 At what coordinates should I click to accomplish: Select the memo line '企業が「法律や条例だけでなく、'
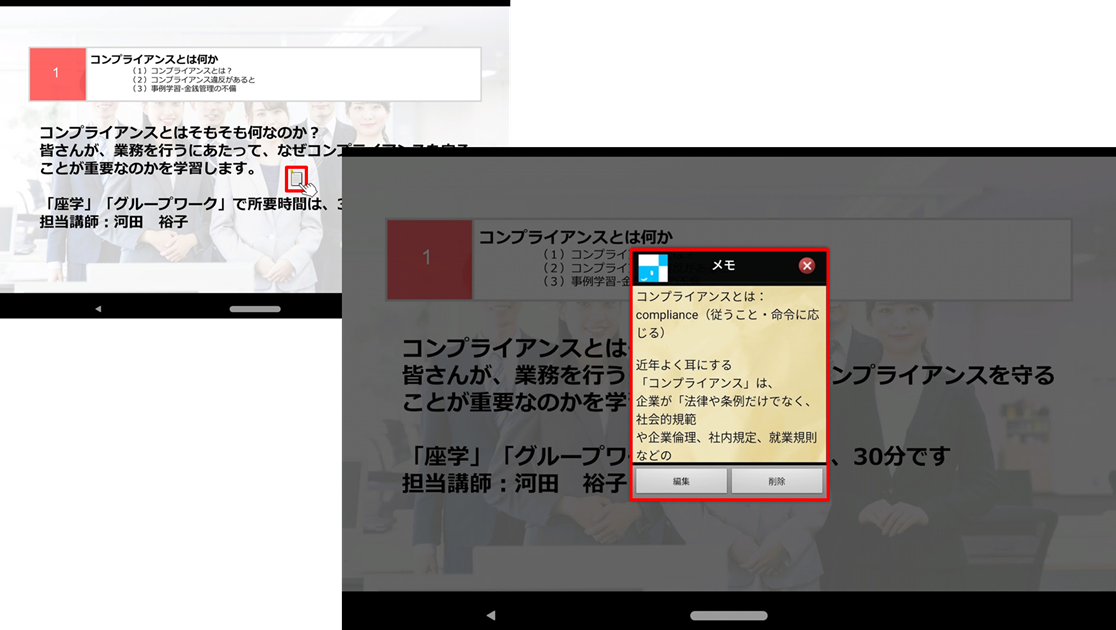pos(724,401)
